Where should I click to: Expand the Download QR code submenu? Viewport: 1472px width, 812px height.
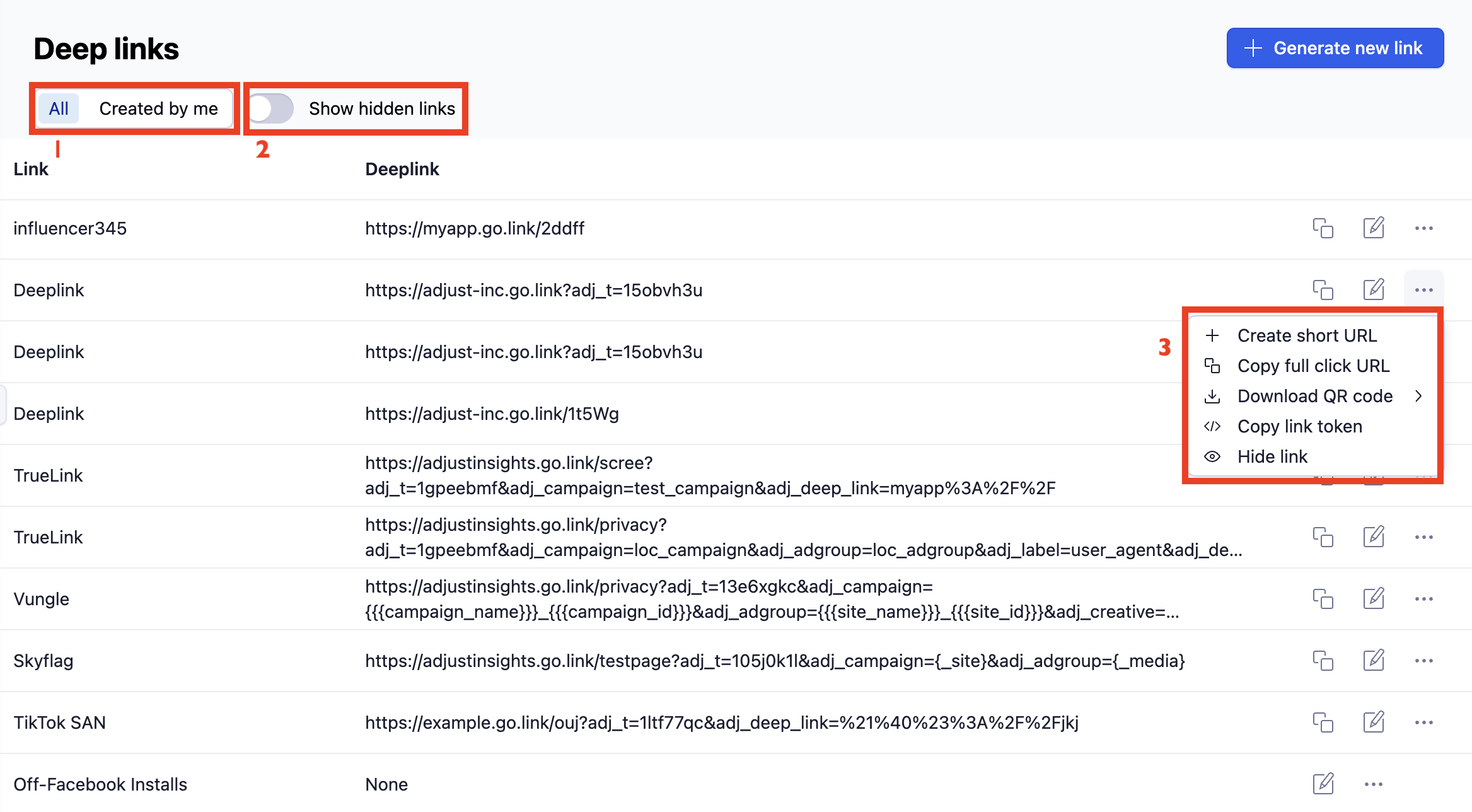click(x=1314, y=396)
